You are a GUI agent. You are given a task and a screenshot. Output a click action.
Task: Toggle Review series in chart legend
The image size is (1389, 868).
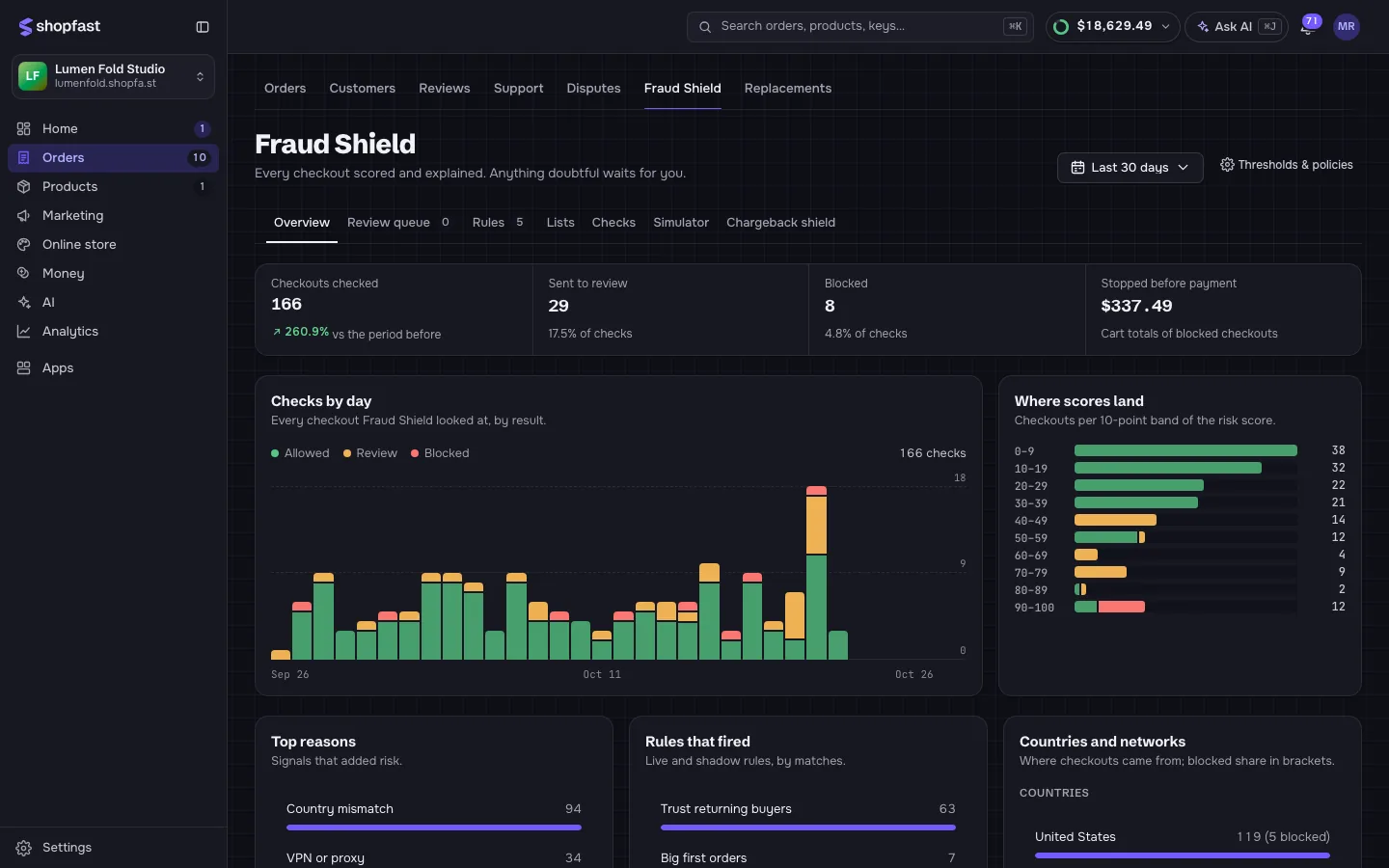pyautogui.click(x=370, y=453)
